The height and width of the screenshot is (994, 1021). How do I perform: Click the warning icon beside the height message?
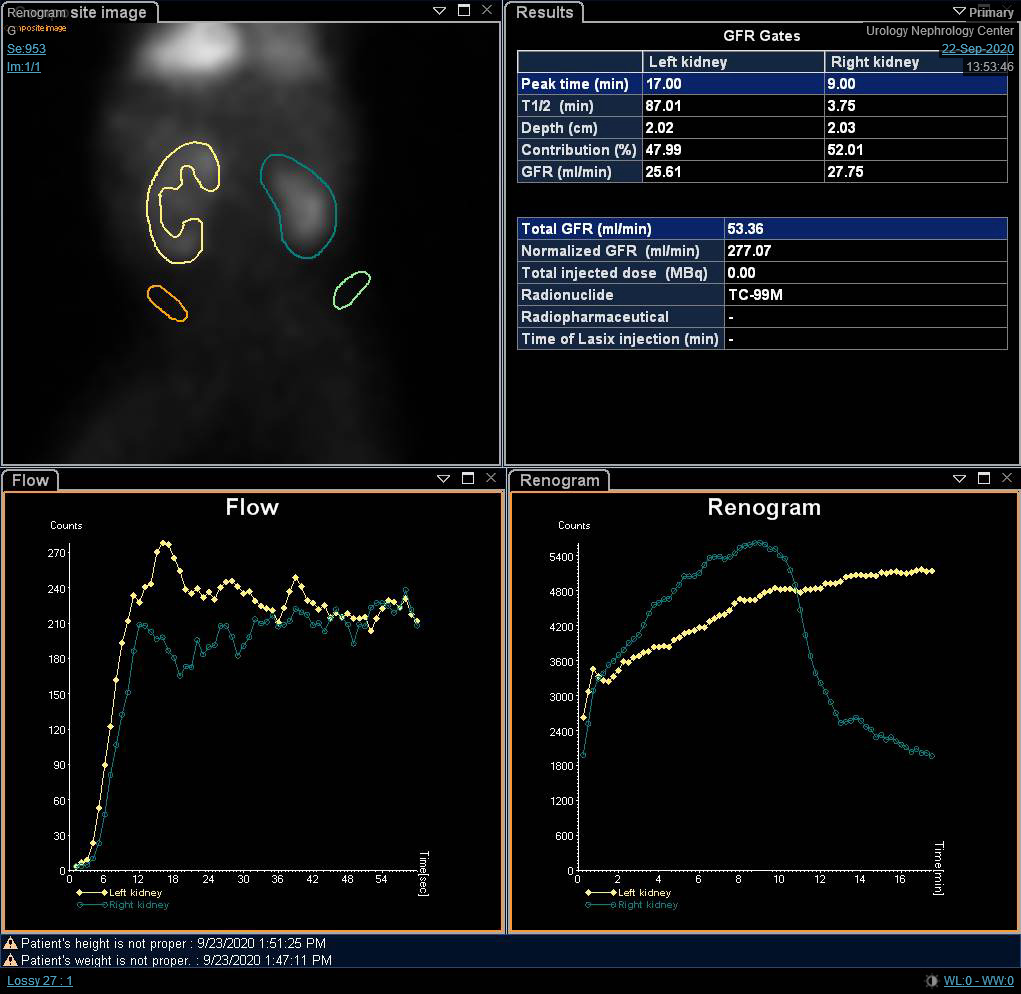pyautogui.click(x=10, y=943)
